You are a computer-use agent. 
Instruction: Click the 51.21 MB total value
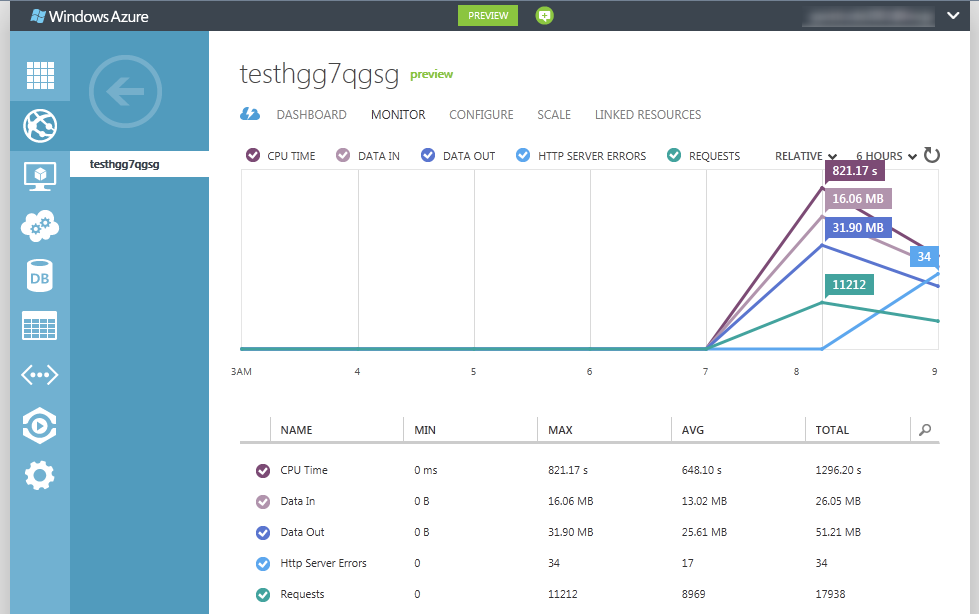pyautogui.click(x=838, y=533)
